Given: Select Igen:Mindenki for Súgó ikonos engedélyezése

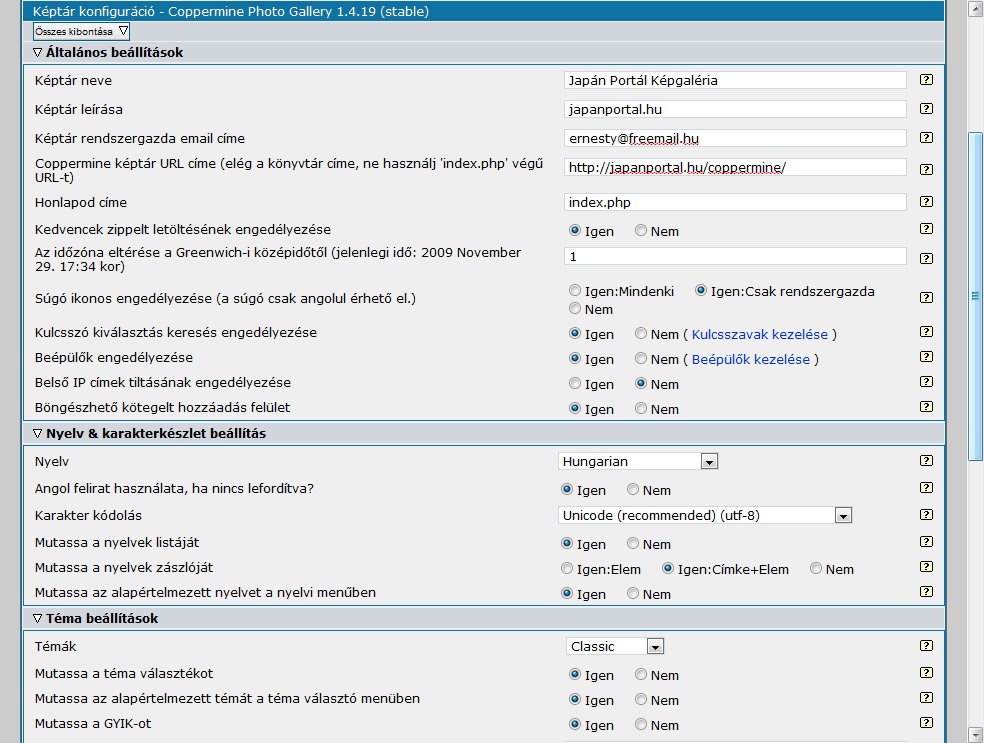Looking at the screenshot, I should (575, 291).
